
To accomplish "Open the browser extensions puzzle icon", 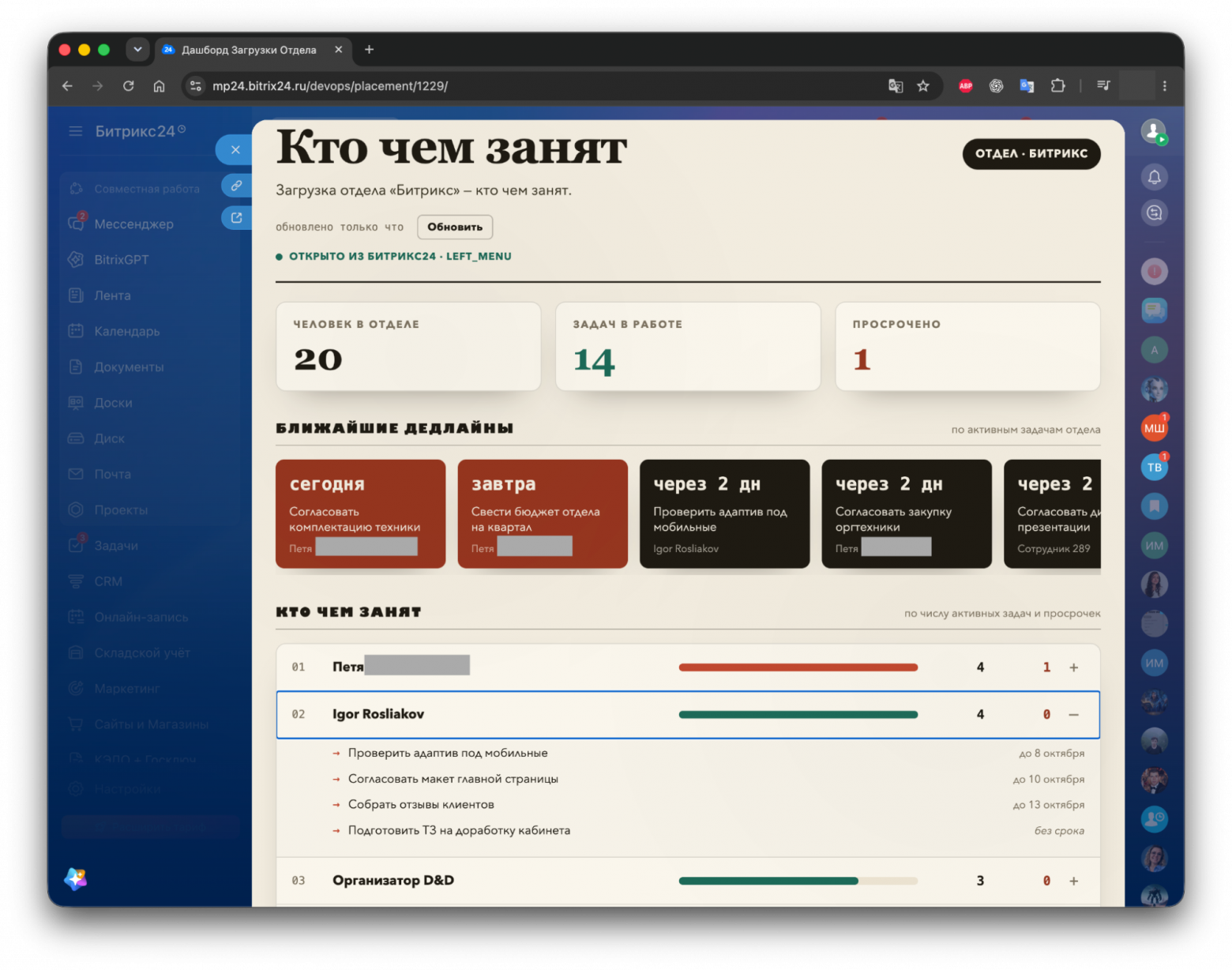I will [x=1057, y=86].
